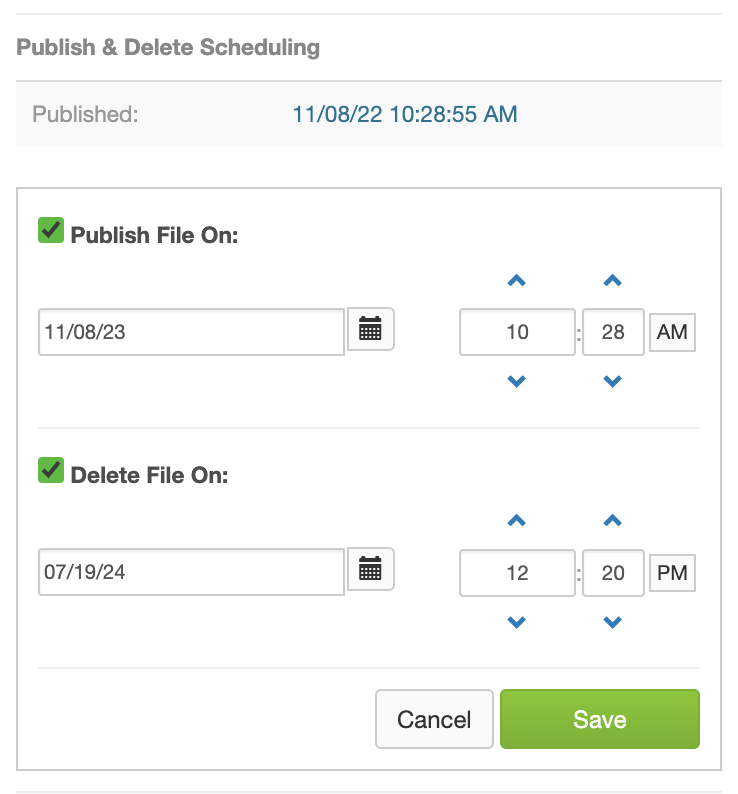Focus the delete date field 07/19/24
Screen dimensions: 738x794
pos(191,572)
